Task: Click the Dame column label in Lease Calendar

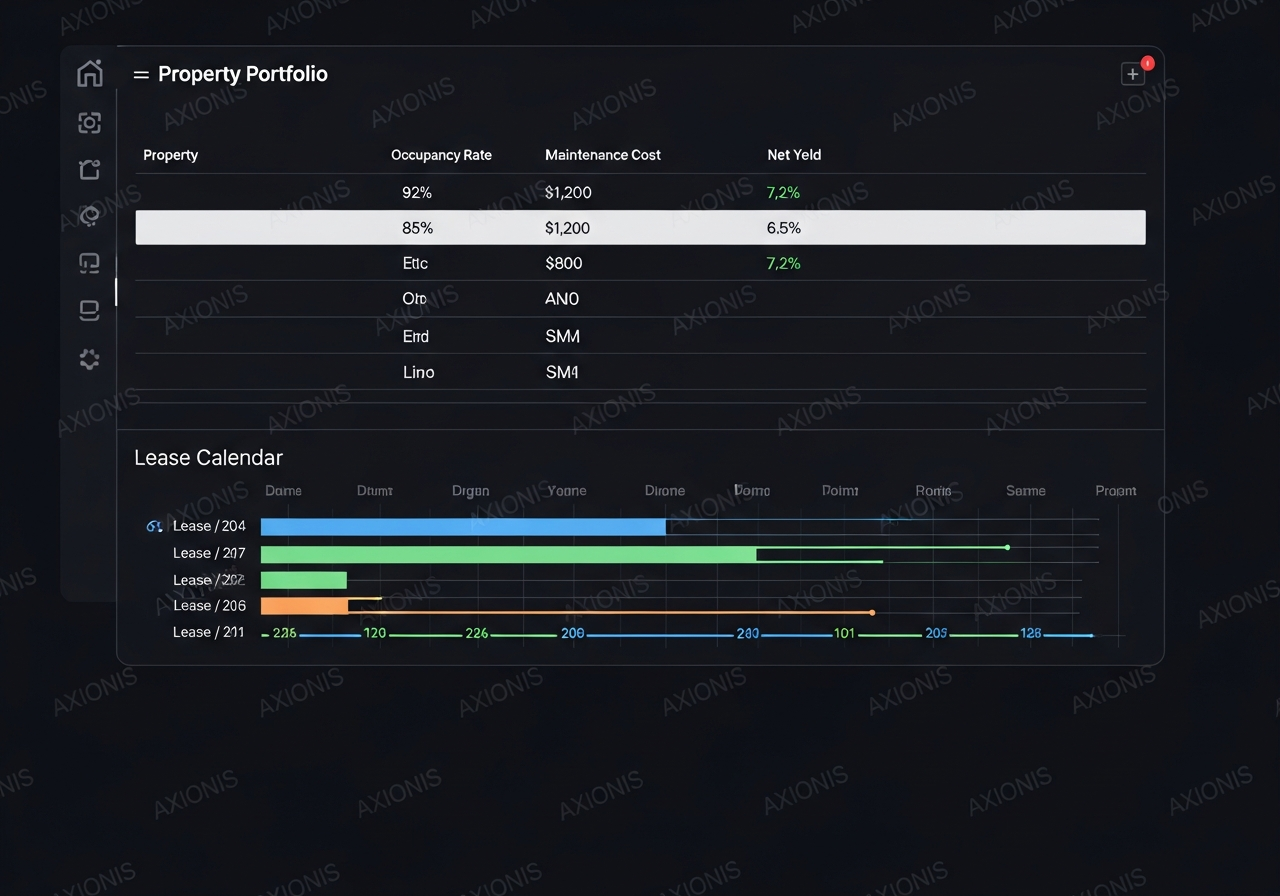Action: click(283, 491)
